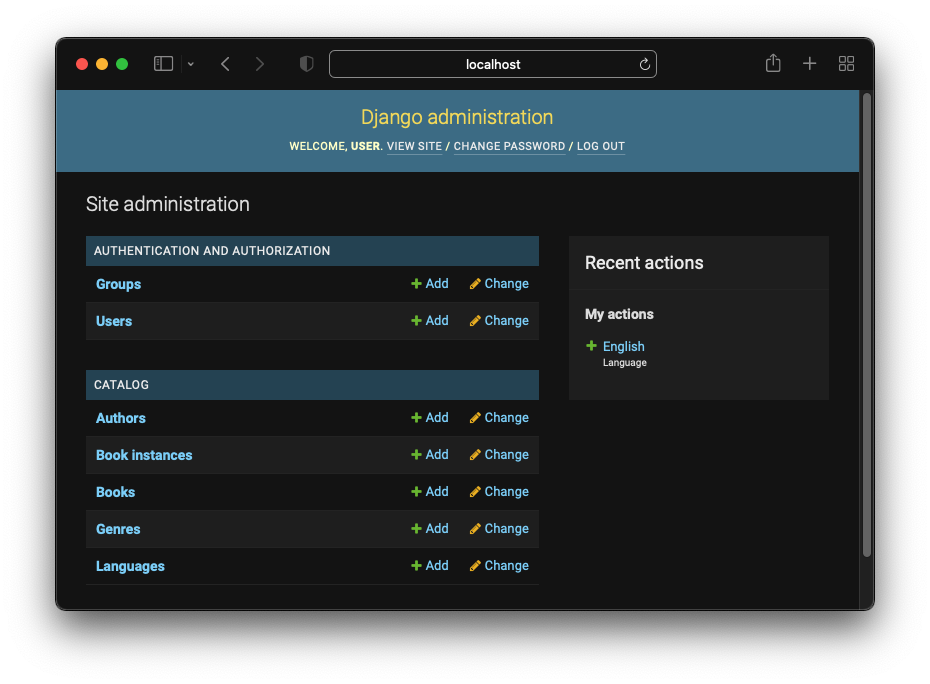The image size is (930, 684).
Task: Click Change for Groups
Action: click(499, 284)
